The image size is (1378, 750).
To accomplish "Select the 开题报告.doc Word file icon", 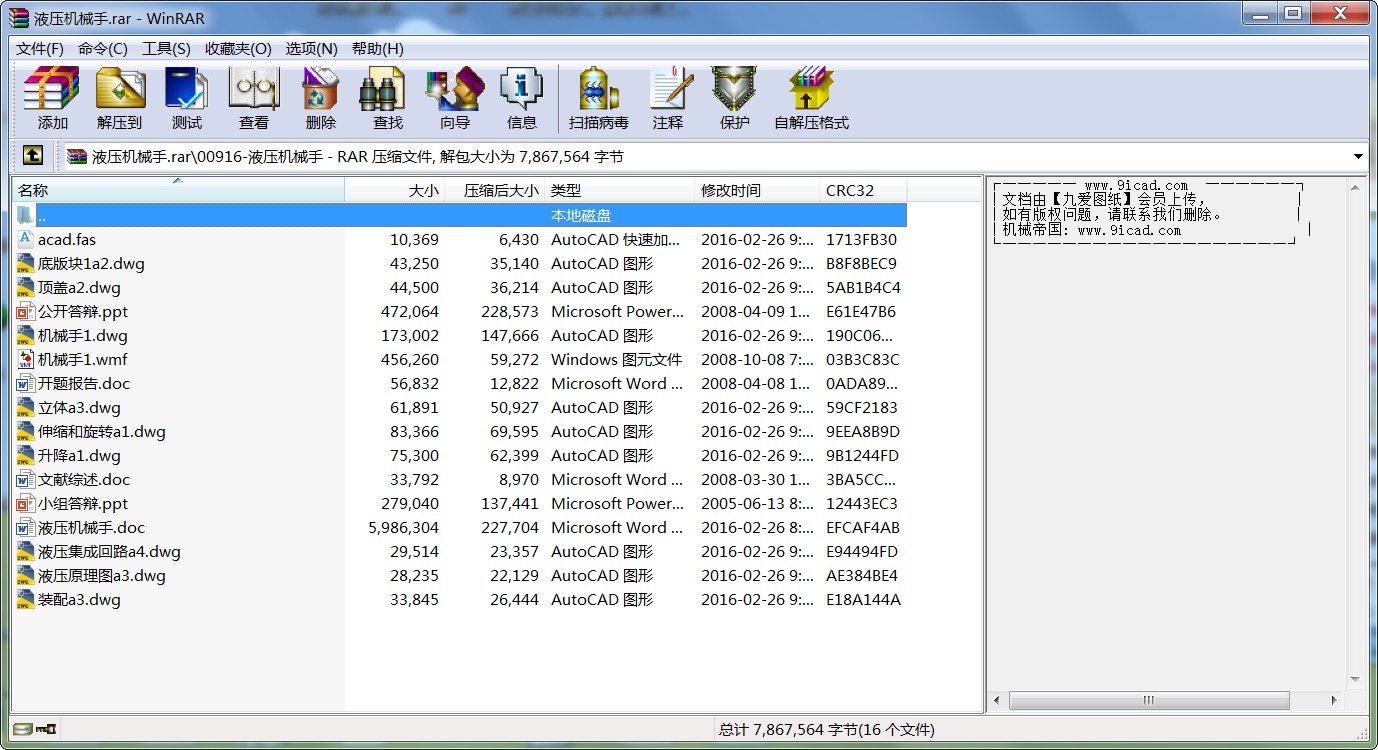I will pyautogui.click(x=26, y=383).
